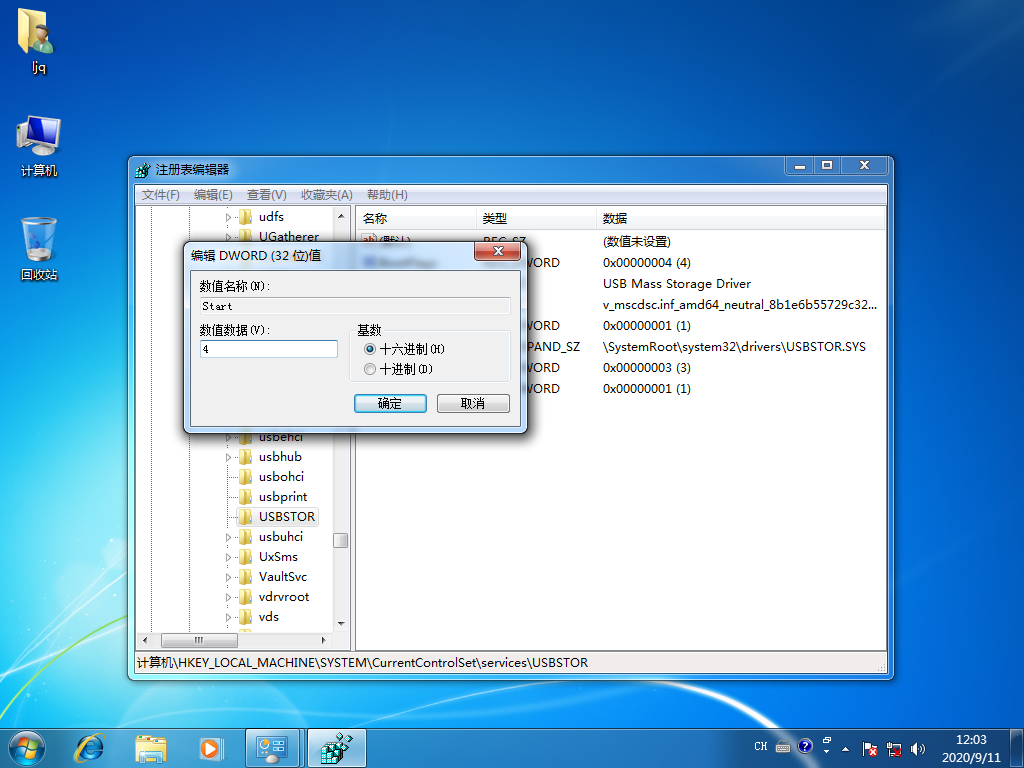Screen dimensions: 1024x768
Task: Select the 十六进制 (hexadecimal) radio button
Action: tap(370, 348)
